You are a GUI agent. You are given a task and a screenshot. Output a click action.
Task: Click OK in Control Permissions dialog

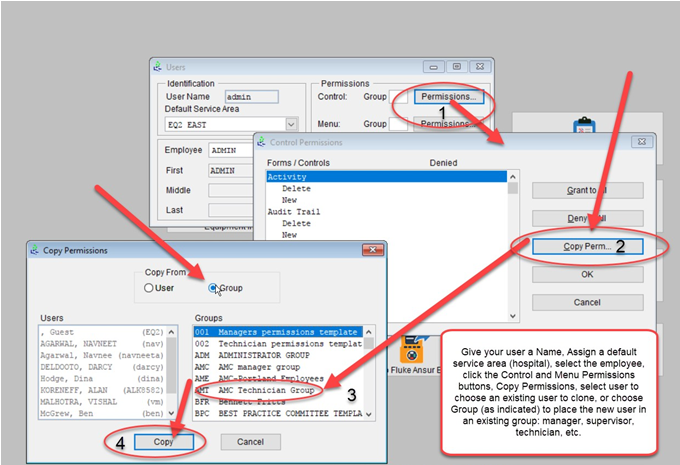coord(587,273)
